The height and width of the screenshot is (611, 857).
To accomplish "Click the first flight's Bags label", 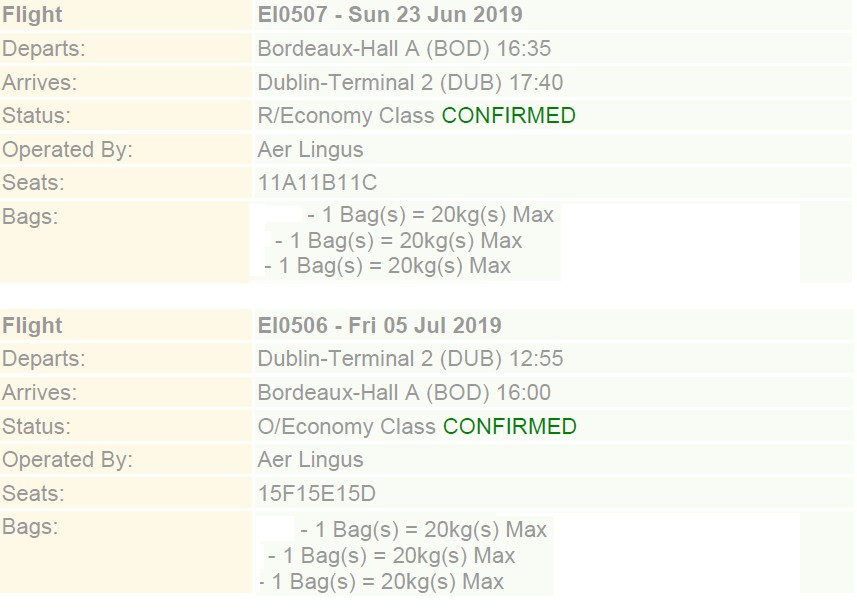I will tap(30, 216).
